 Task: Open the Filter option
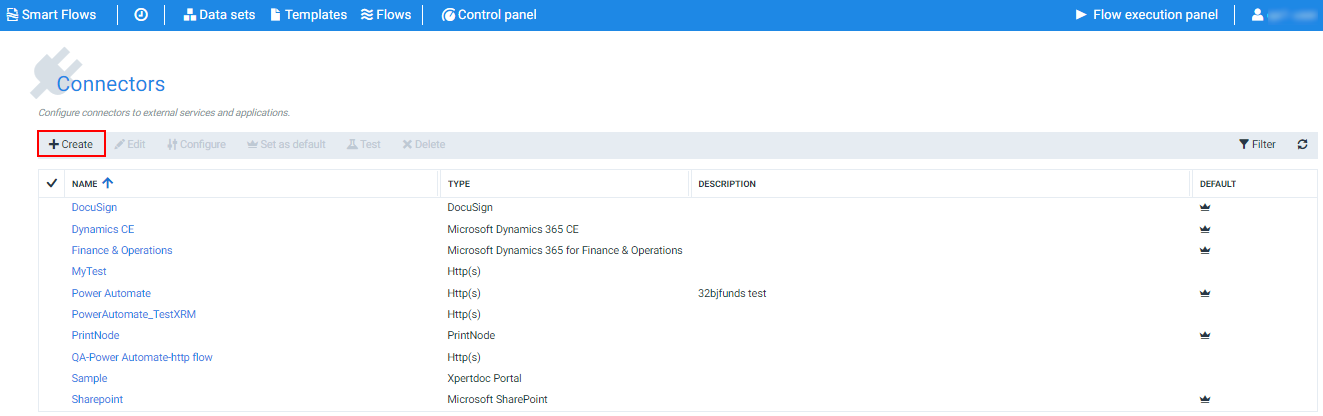[1257, 144]
